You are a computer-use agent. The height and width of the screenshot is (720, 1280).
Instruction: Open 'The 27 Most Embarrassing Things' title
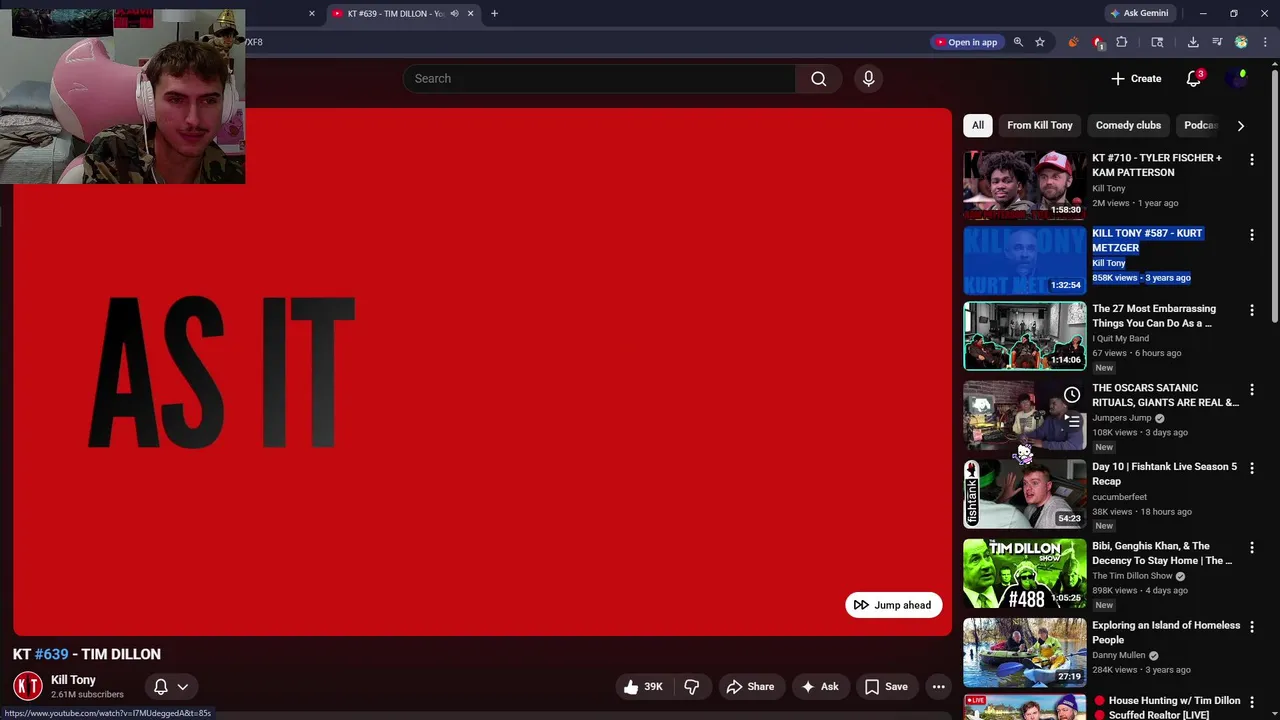(x=1154, y=316)
